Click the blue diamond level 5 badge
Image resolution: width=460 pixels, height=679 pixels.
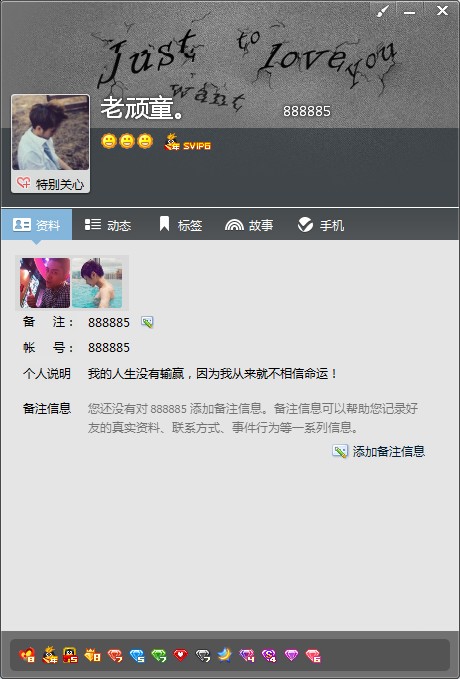point(137,655)
